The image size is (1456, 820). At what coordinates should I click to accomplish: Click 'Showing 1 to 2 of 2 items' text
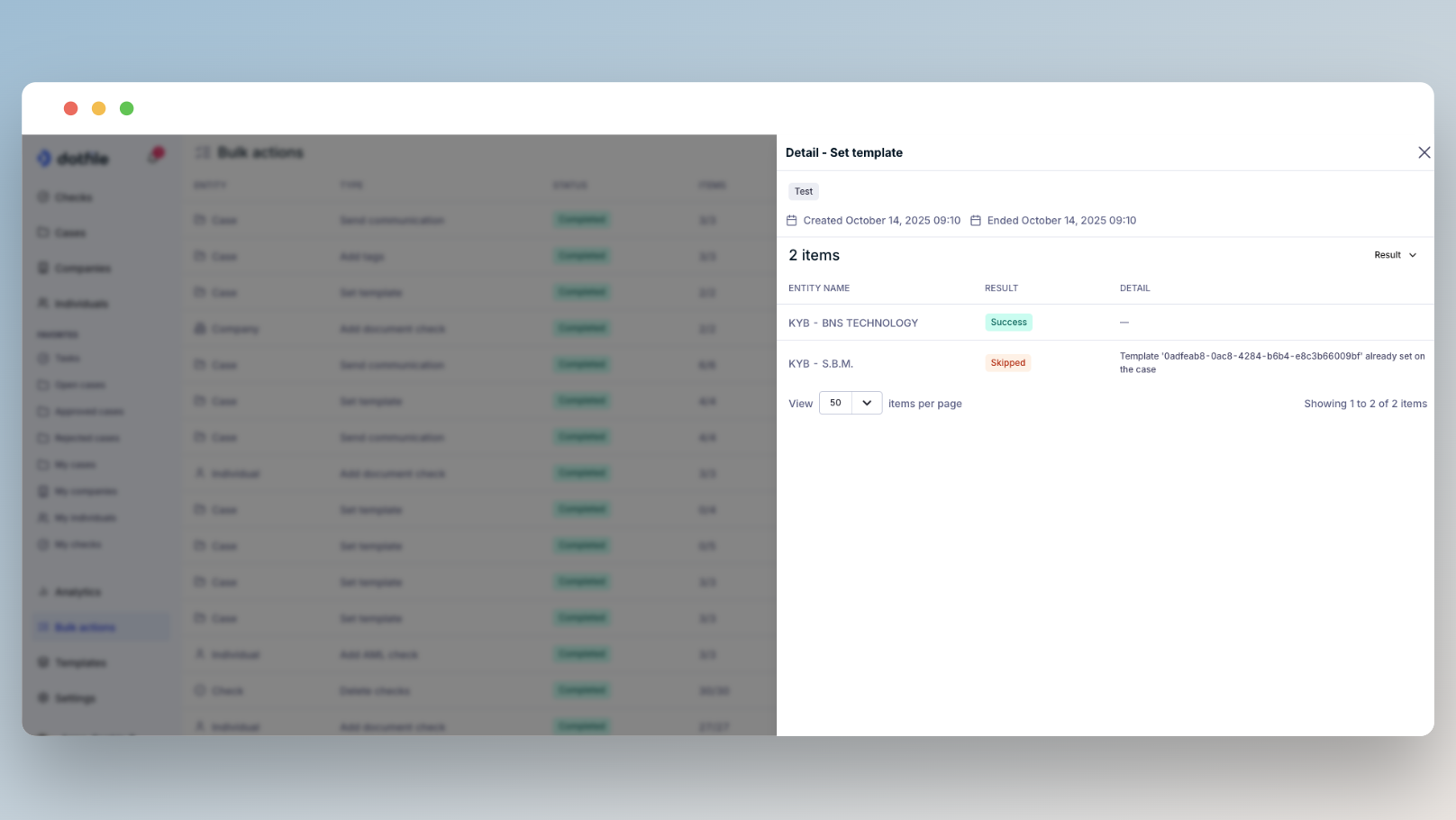click(1365, 404)
